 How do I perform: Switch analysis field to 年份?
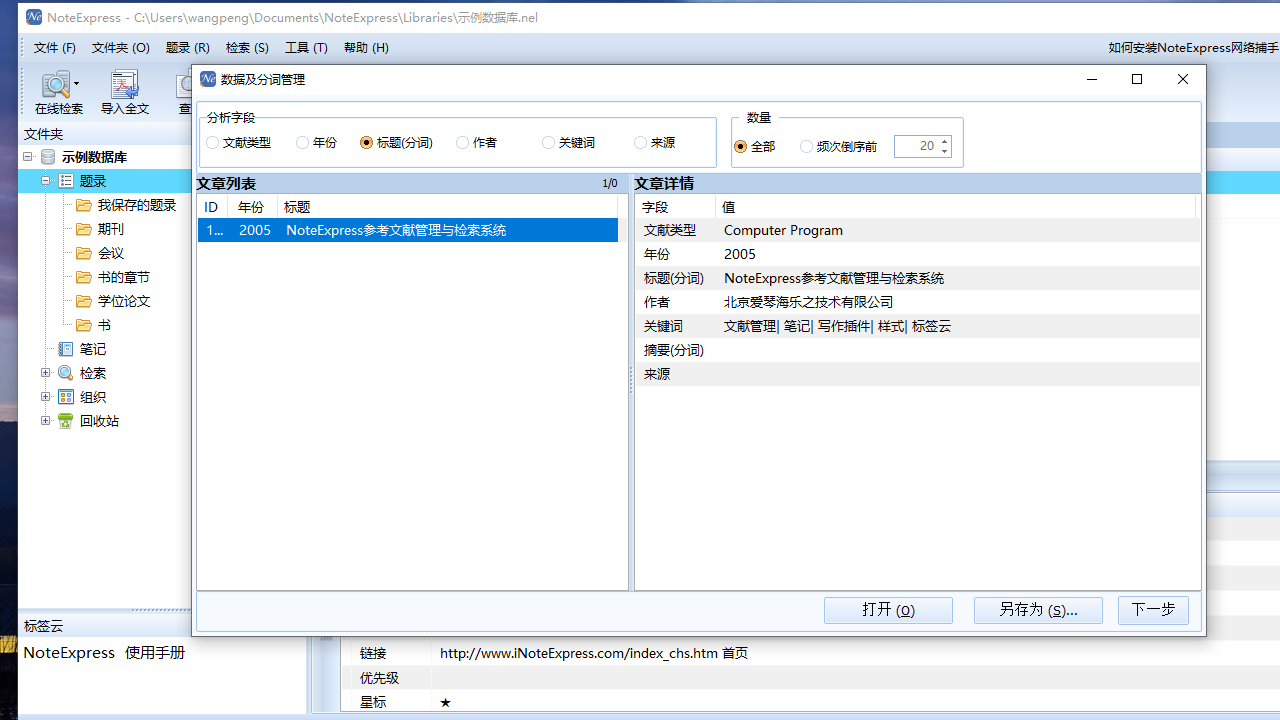[302, 142]
